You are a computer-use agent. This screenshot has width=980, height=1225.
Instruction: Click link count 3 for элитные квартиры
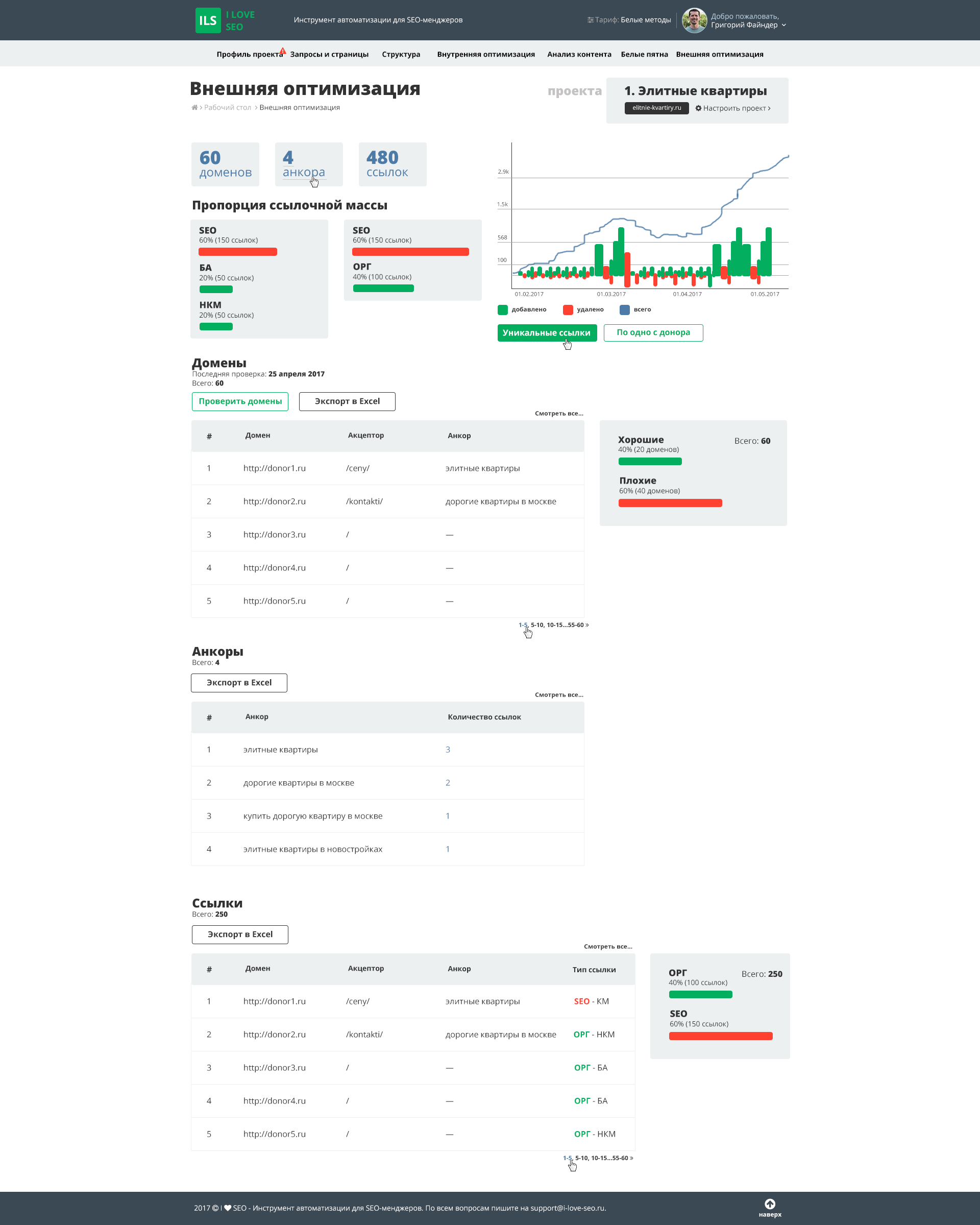pos(448,750)
